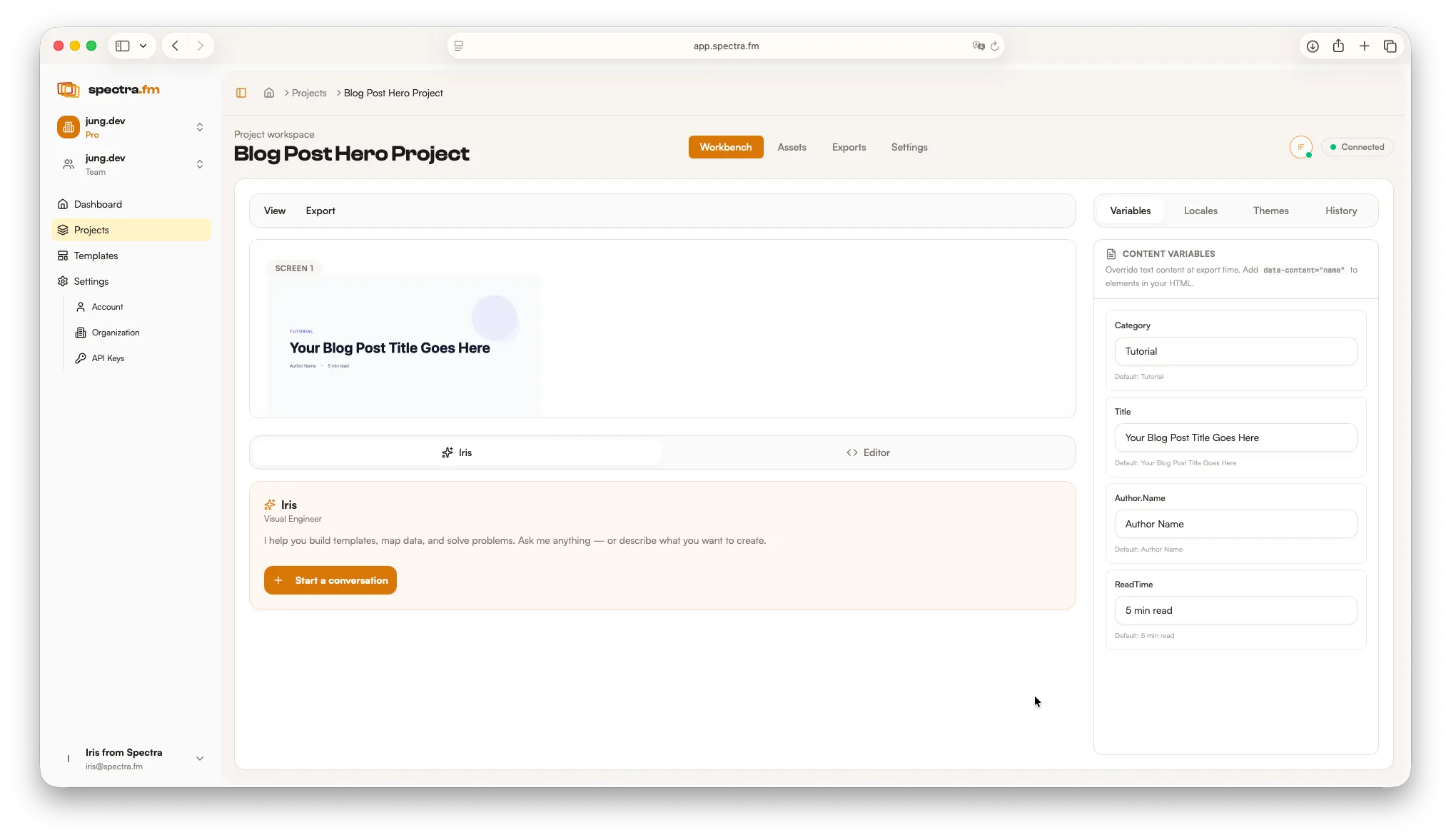The width and height of the screenshot is (1451, 840).
Task: Open the API Keys settings
Action: tap(107, 358)
